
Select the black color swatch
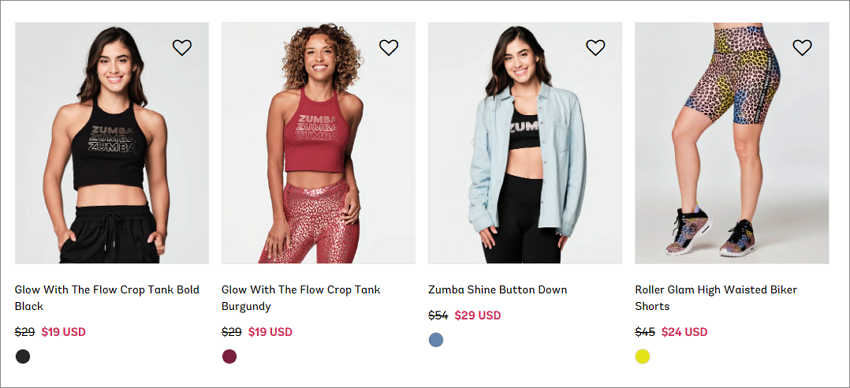point(23,357)
